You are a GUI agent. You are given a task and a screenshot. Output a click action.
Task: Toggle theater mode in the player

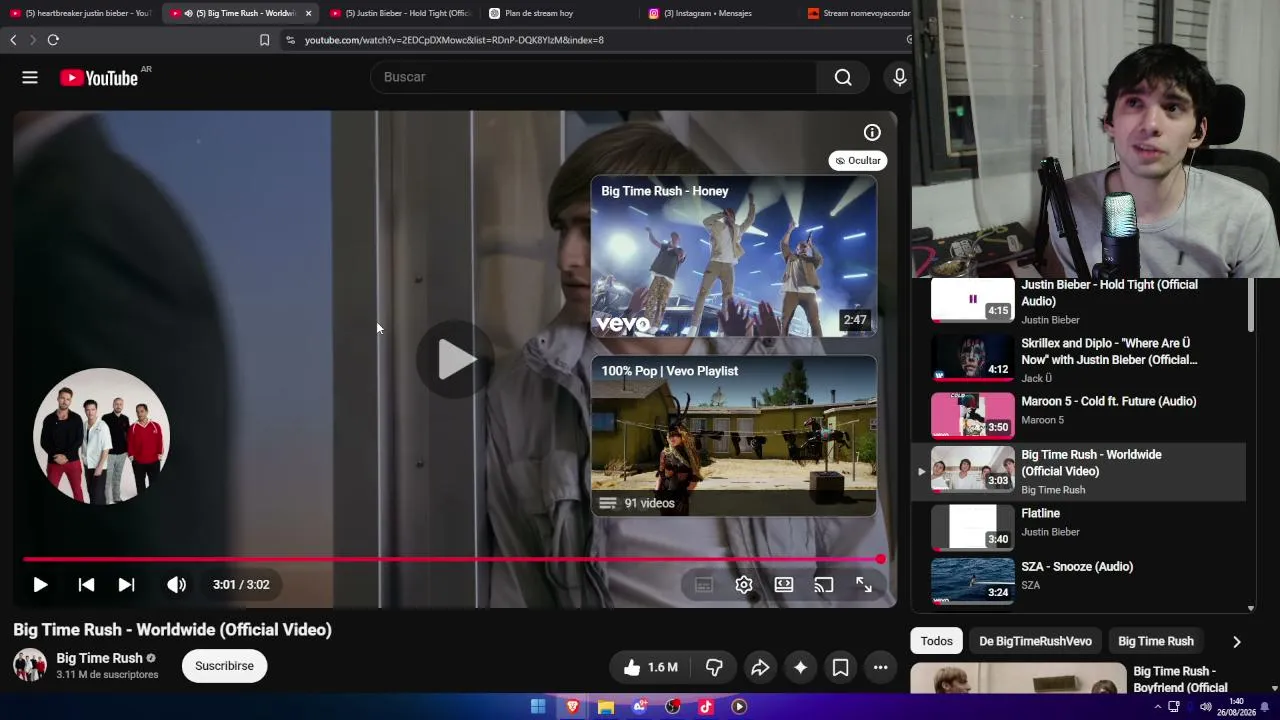(x=784, y=585)
